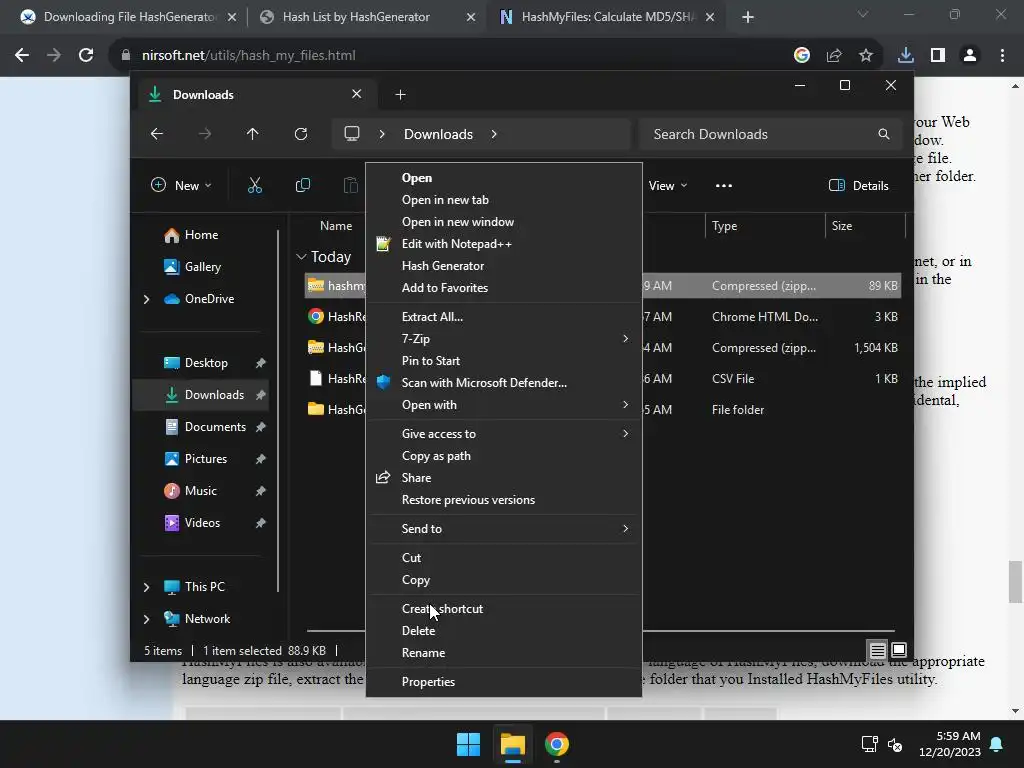Open notifications bell in system tray
The width and height of the screenshot is (1024, 768).
click(997, 744)
